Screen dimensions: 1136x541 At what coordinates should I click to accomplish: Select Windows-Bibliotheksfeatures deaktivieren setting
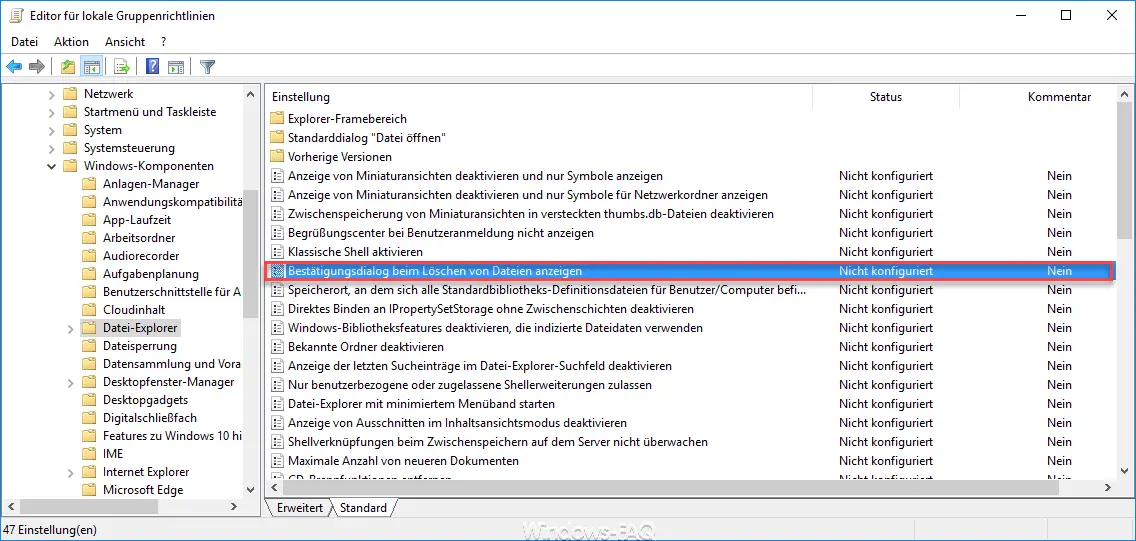(x=495, y=328)
